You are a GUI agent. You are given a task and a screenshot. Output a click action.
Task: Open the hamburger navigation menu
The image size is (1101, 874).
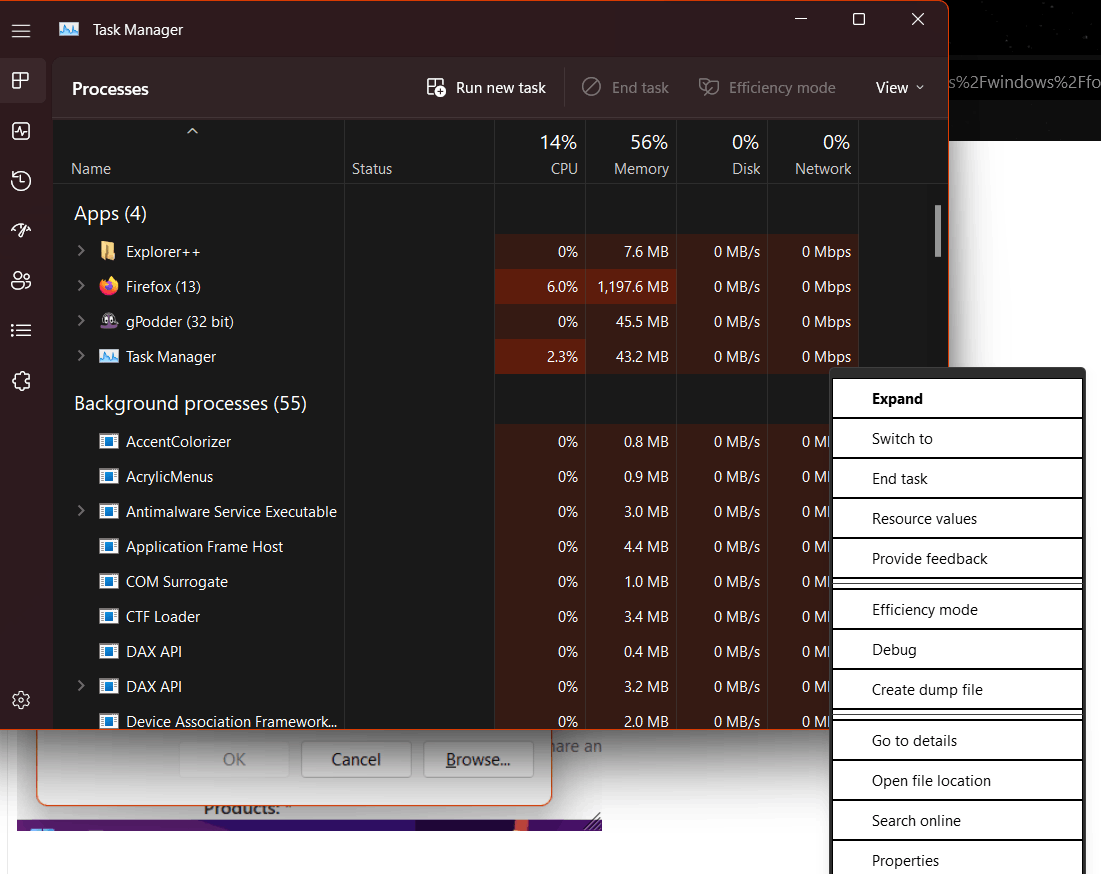click(x=21, y=31)
